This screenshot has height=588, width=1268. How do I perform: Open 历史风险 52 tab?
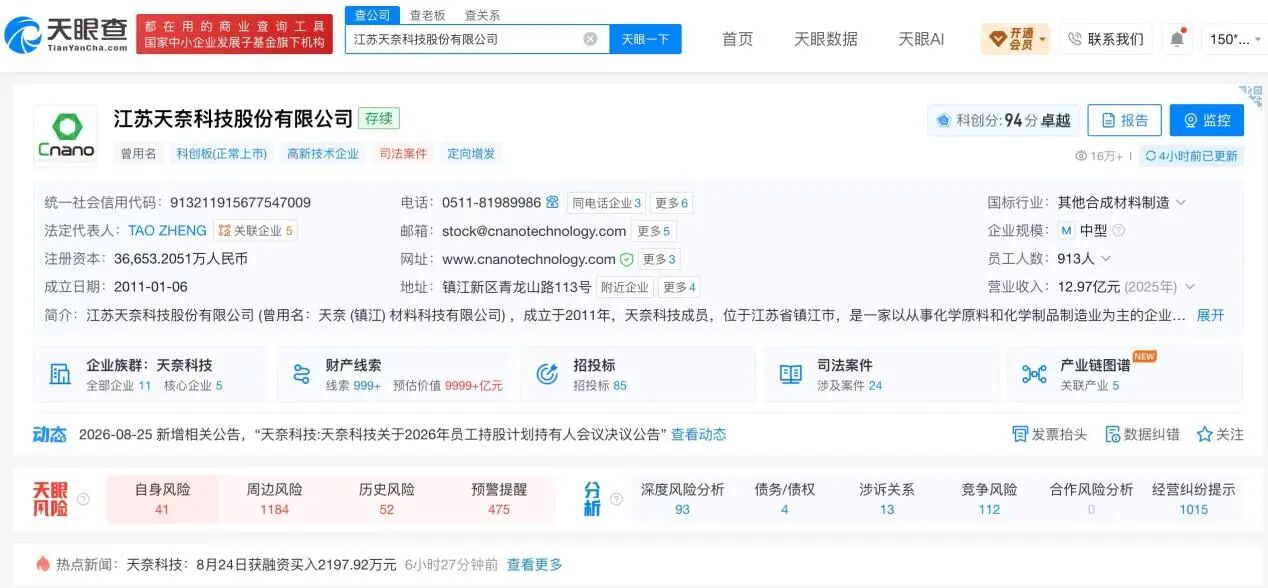(x=387, y=499)
